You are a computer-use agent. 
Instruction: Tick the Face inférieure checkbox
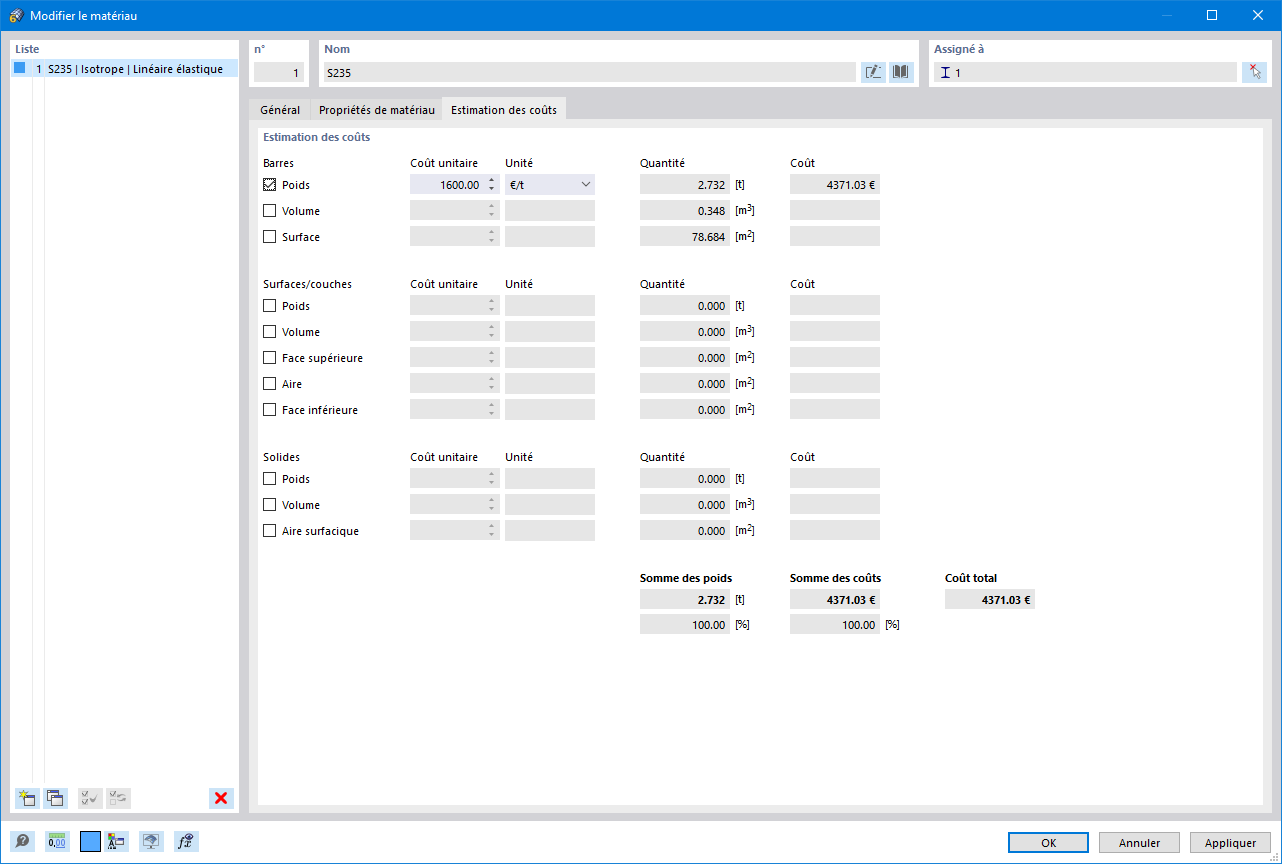tap(270, 410)
